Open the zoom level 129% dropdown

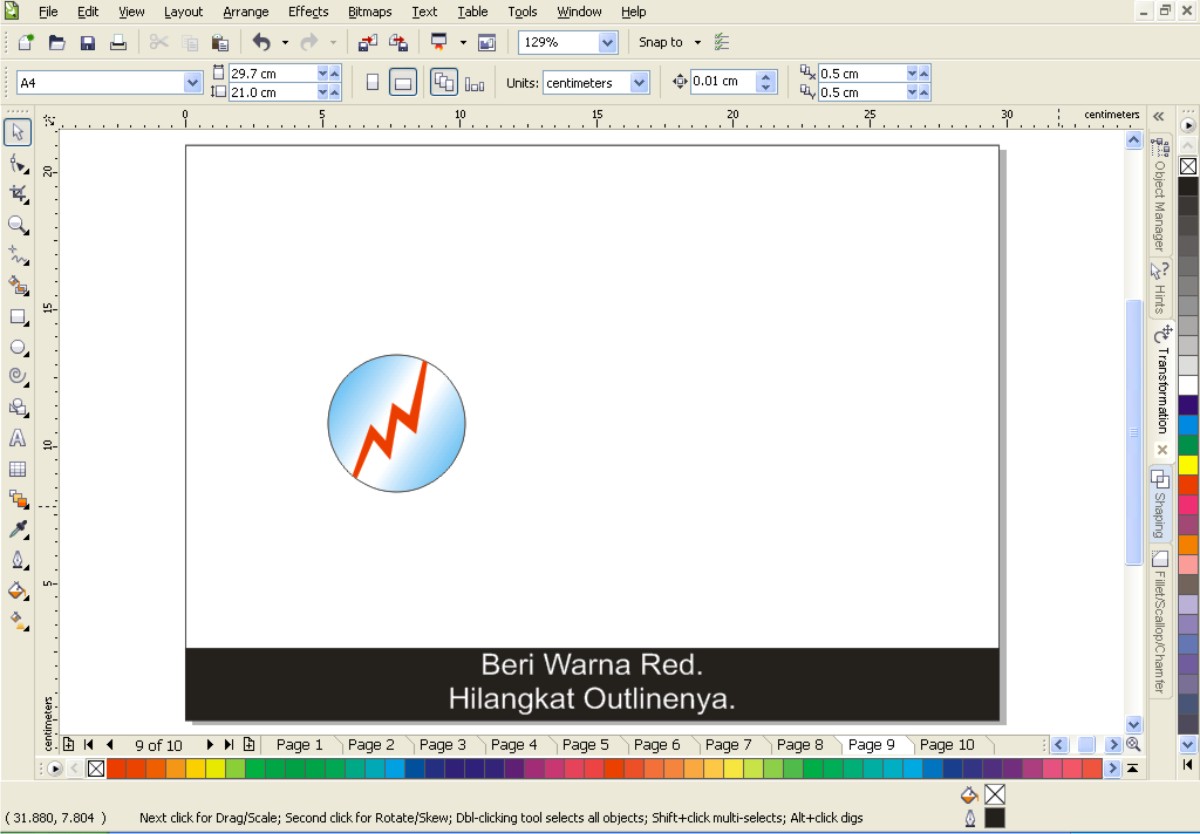[608, 42]
